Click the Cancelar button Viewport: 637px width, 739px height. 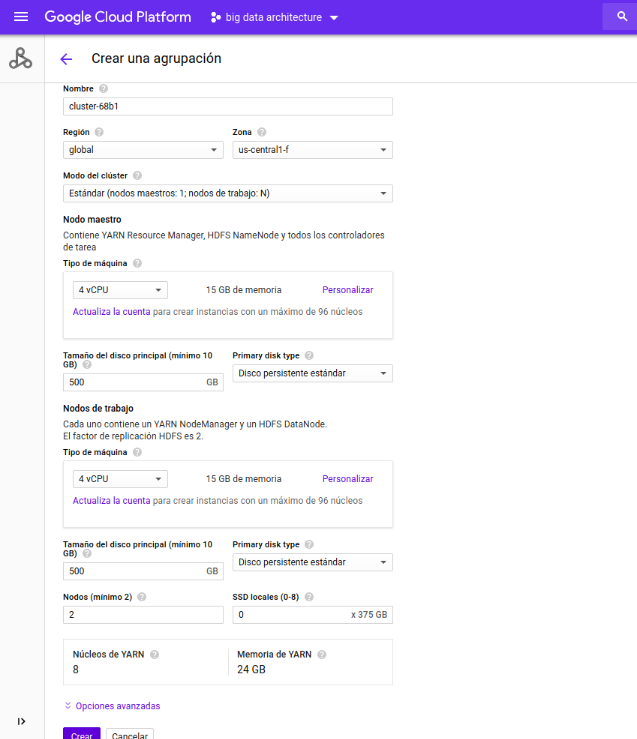(130, 733)
